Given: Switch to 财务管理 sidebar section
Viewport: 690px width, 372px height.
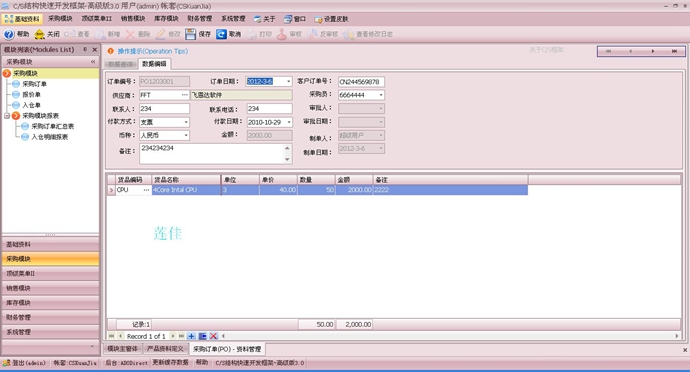Looking at the screenshot, I should point(50,317).
